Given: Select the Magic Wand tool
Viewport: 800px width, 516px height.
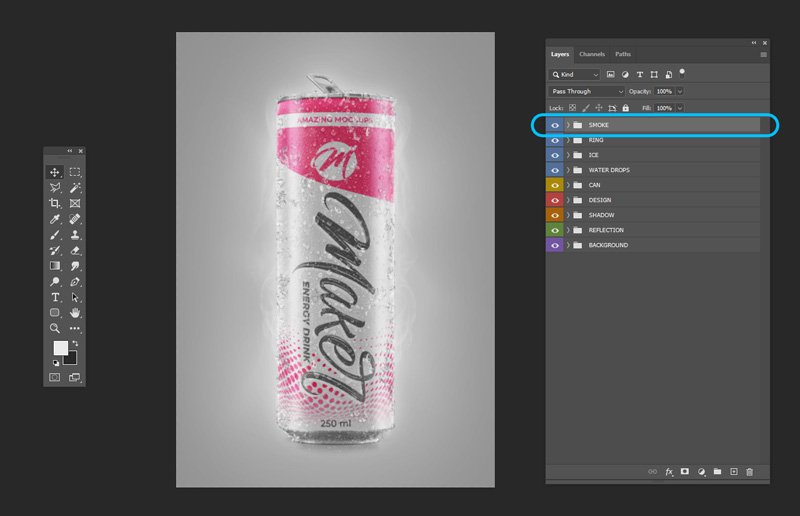Looking at the screenshot, I should click(75, 188).
